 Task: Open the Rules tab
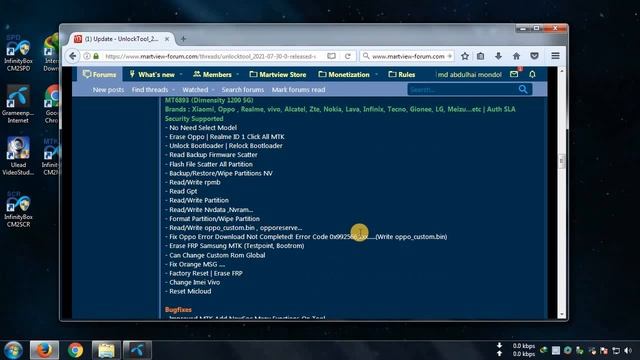402,74
